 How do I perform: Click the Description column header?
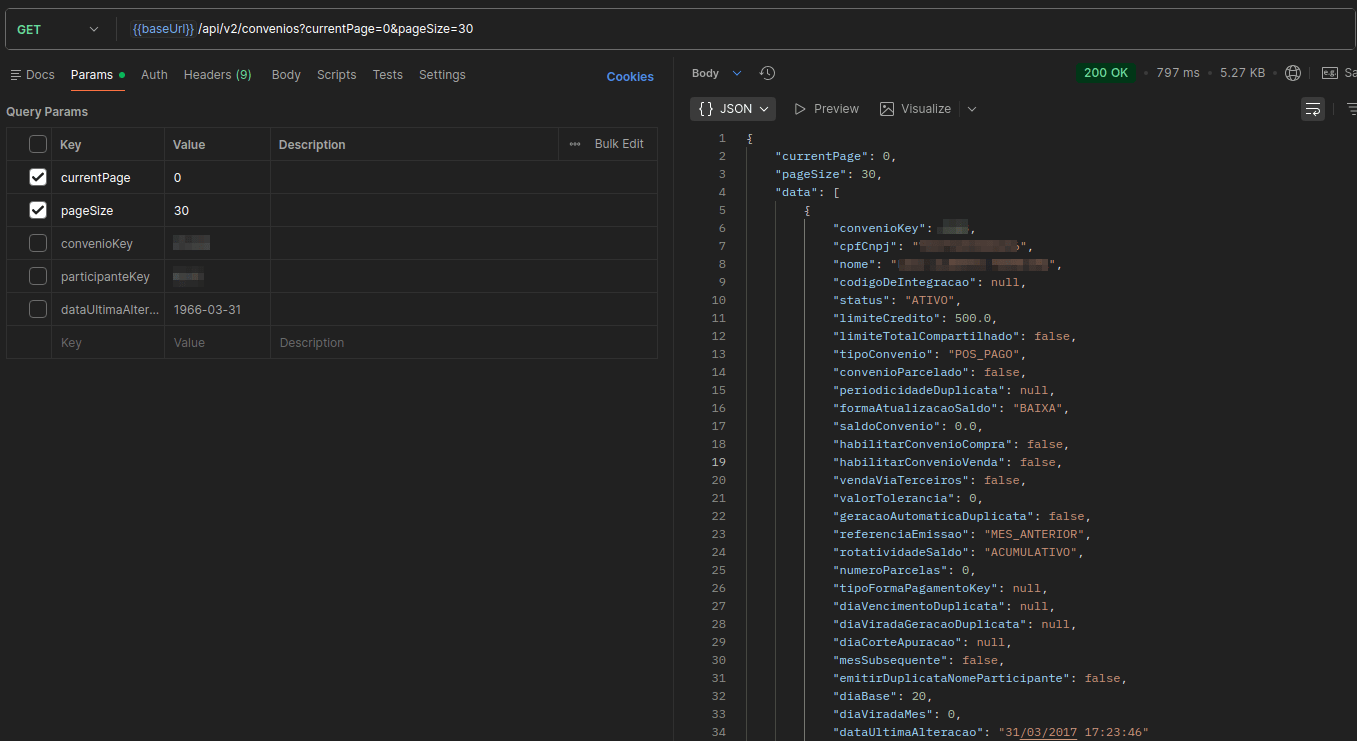coord(312,144)
